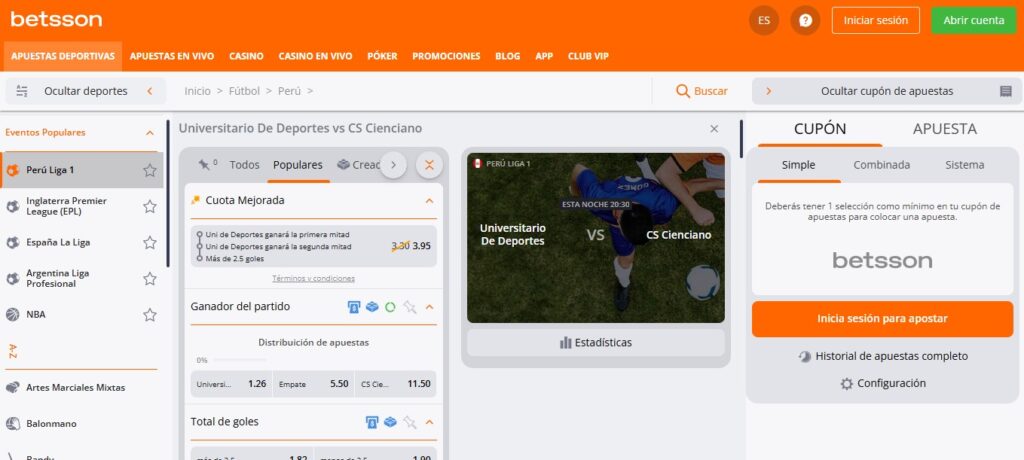Select Empate odds 5.50
Screen dimensions: 1024x460
tap(313, 384)
